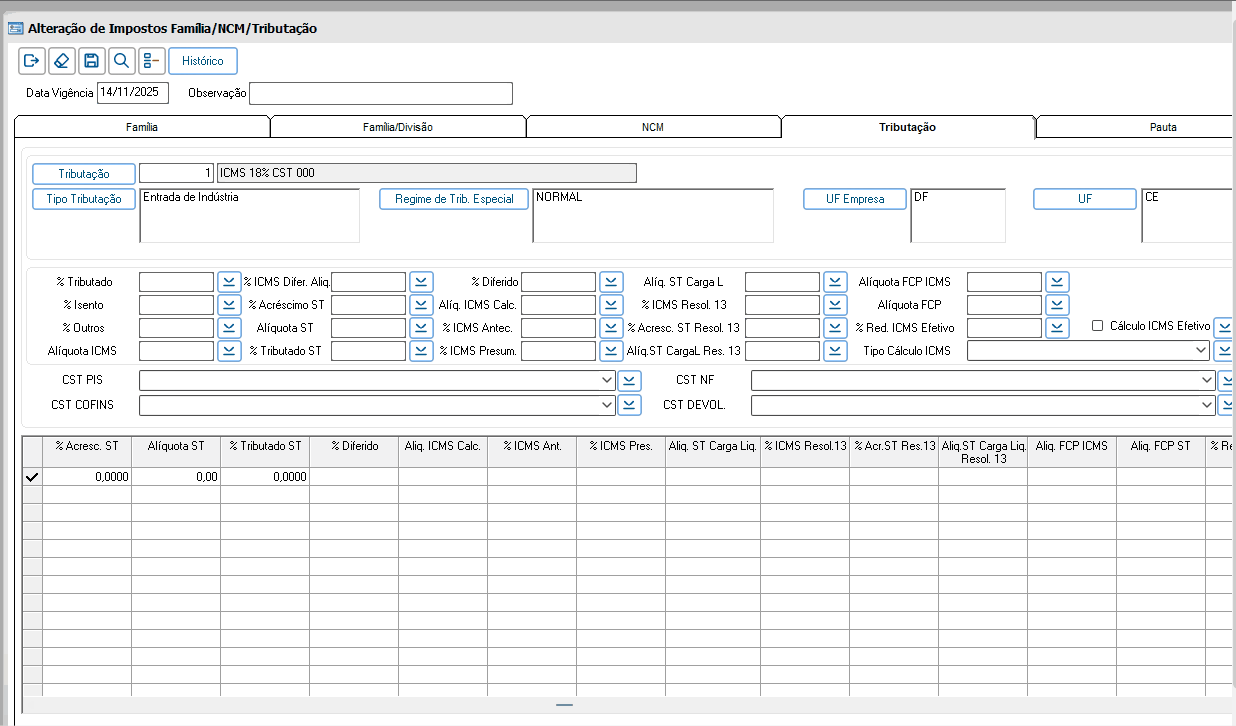The image size is (1236, 726).
Task: Click the NORMAL entry in Regime list
Action: 559,197
